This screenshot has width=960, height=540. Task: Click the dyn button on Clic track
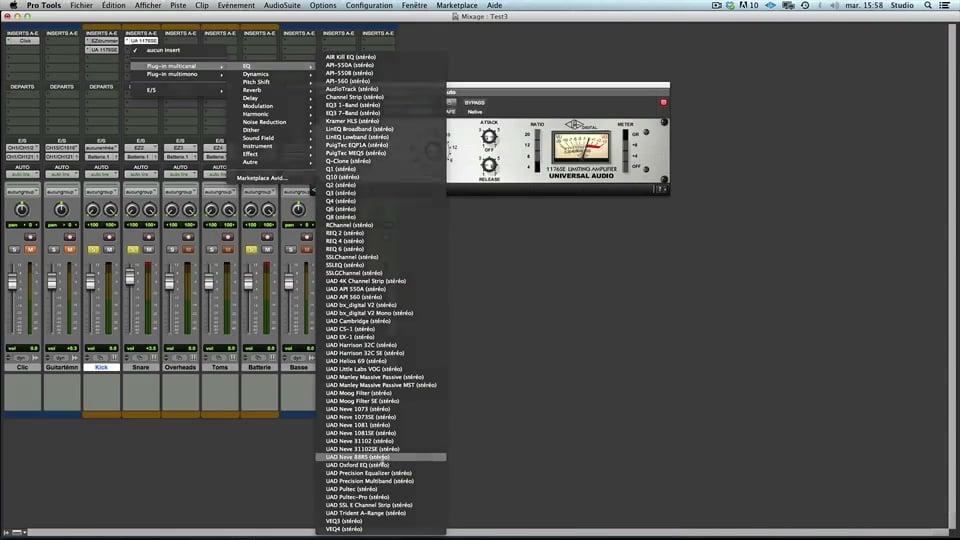21,358
